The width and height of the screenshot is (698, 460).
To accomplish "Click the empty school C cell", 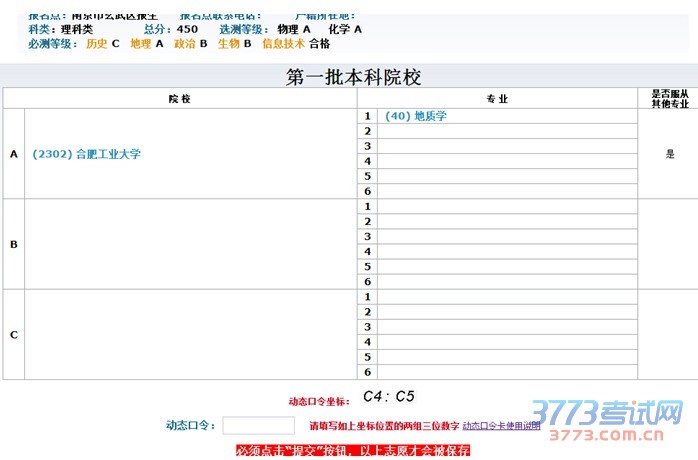I will coord(190,334).
